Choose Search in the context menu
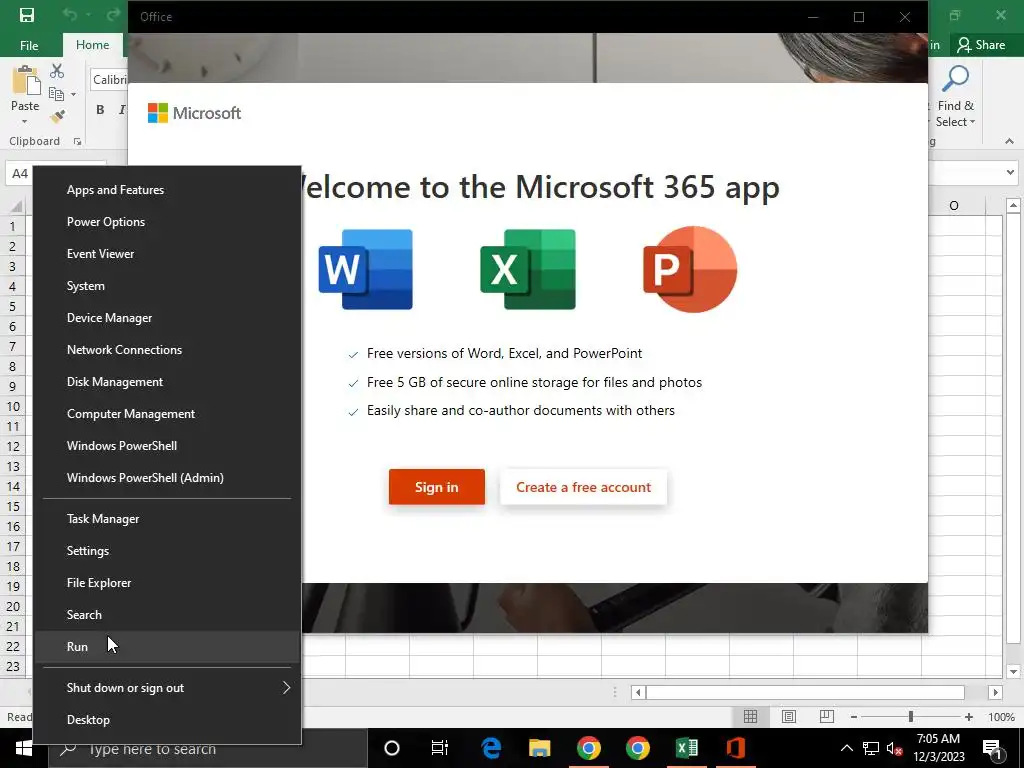 [167, 615]
